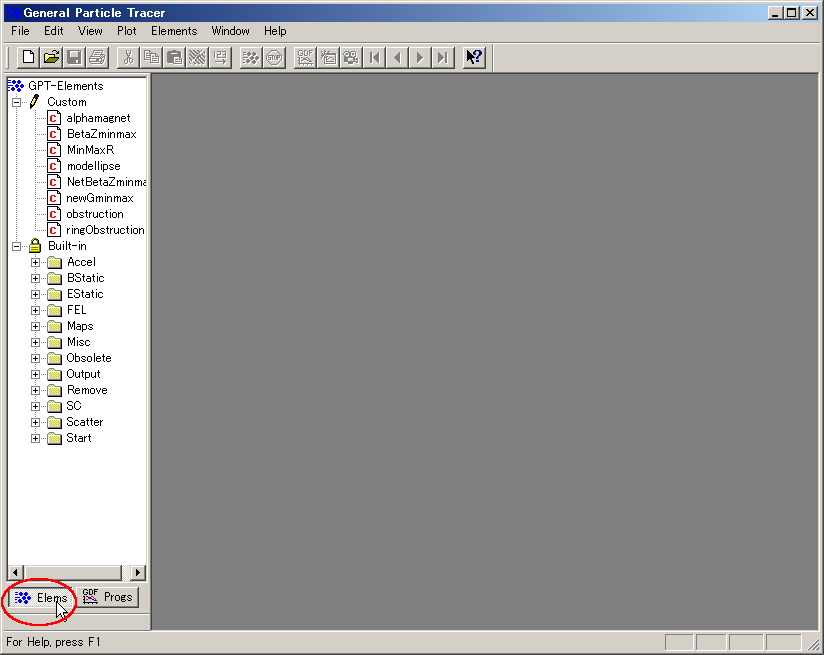
Task: Select the newGminmax custom element
Action: click(100, 198)
